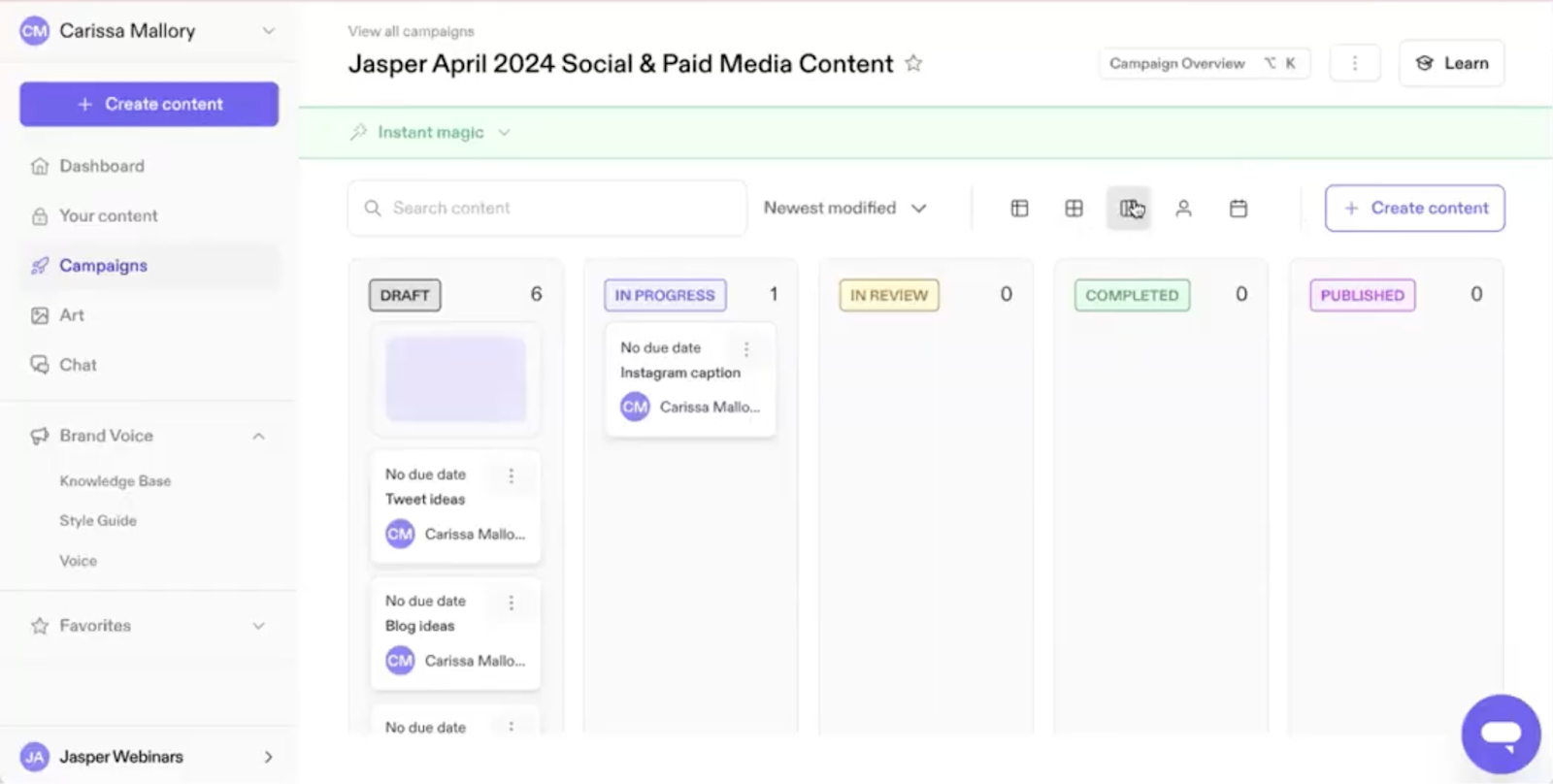
Task: Open the support chat bubble widget
Action: pyautogui.click(x=1501, y=735)
